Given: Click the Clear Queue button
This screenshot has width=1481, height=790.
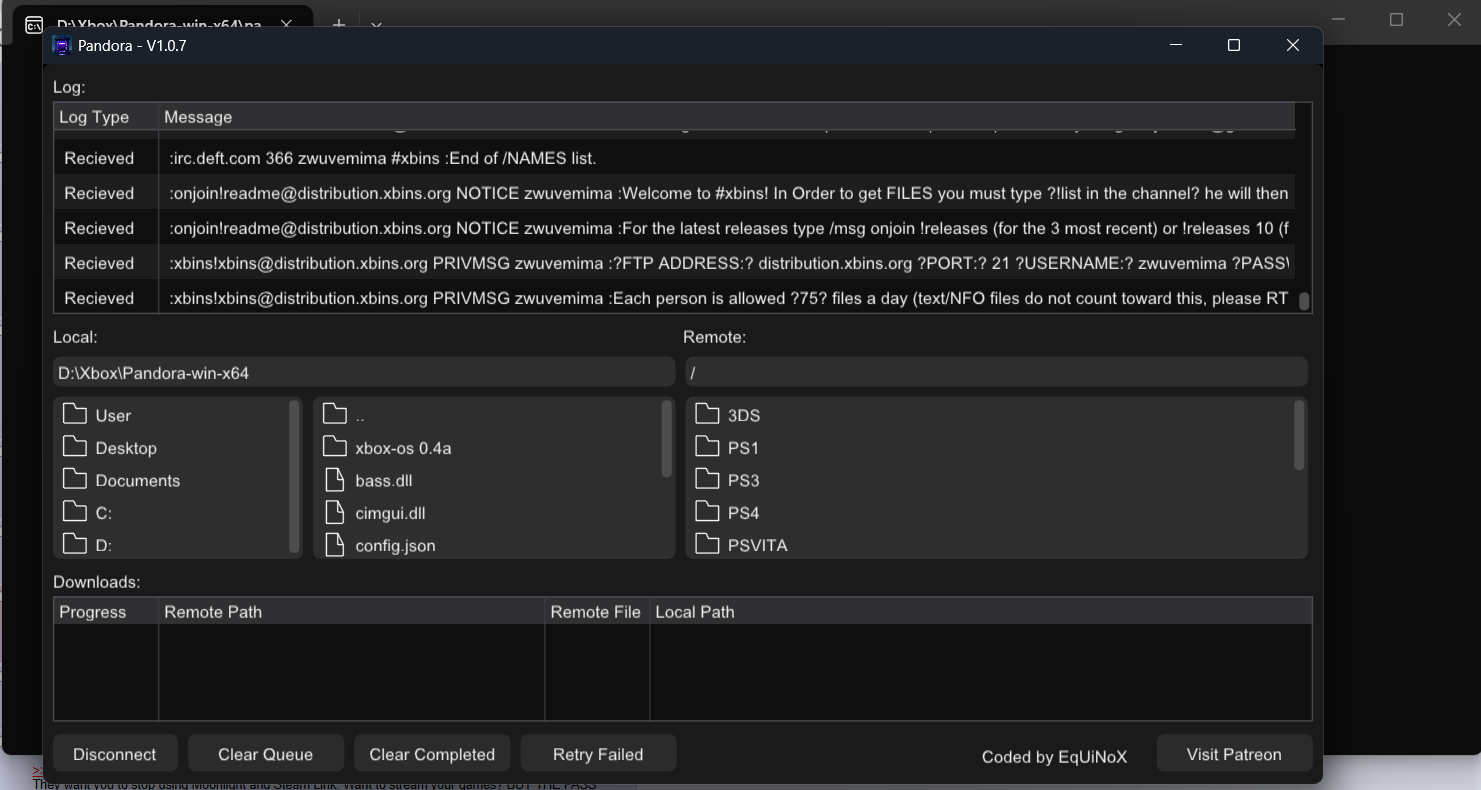Looking at the screenshot, I should coord(266,754).
